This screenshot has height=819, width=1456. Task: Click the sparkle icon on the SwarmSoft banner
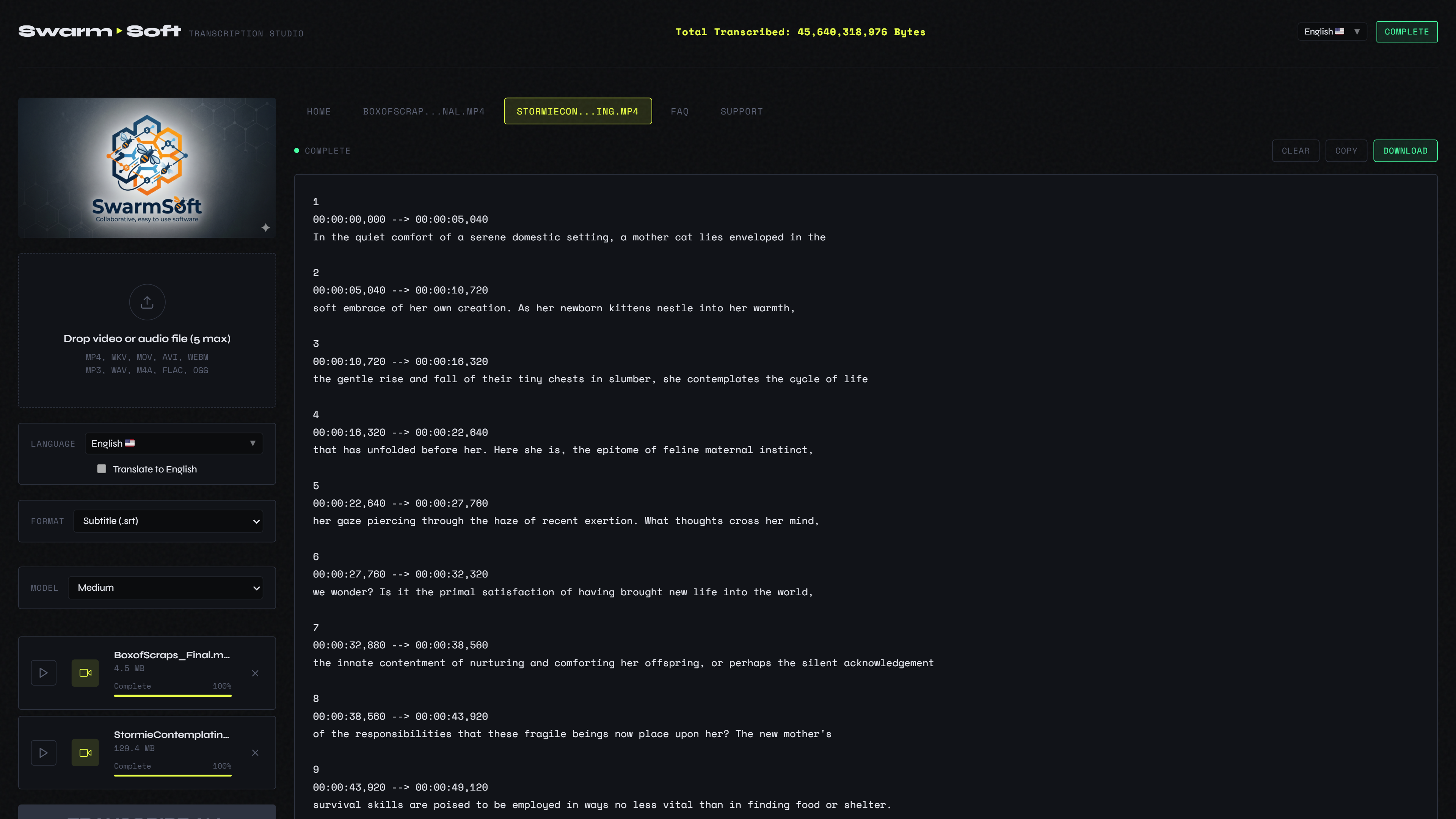point(266,228)
